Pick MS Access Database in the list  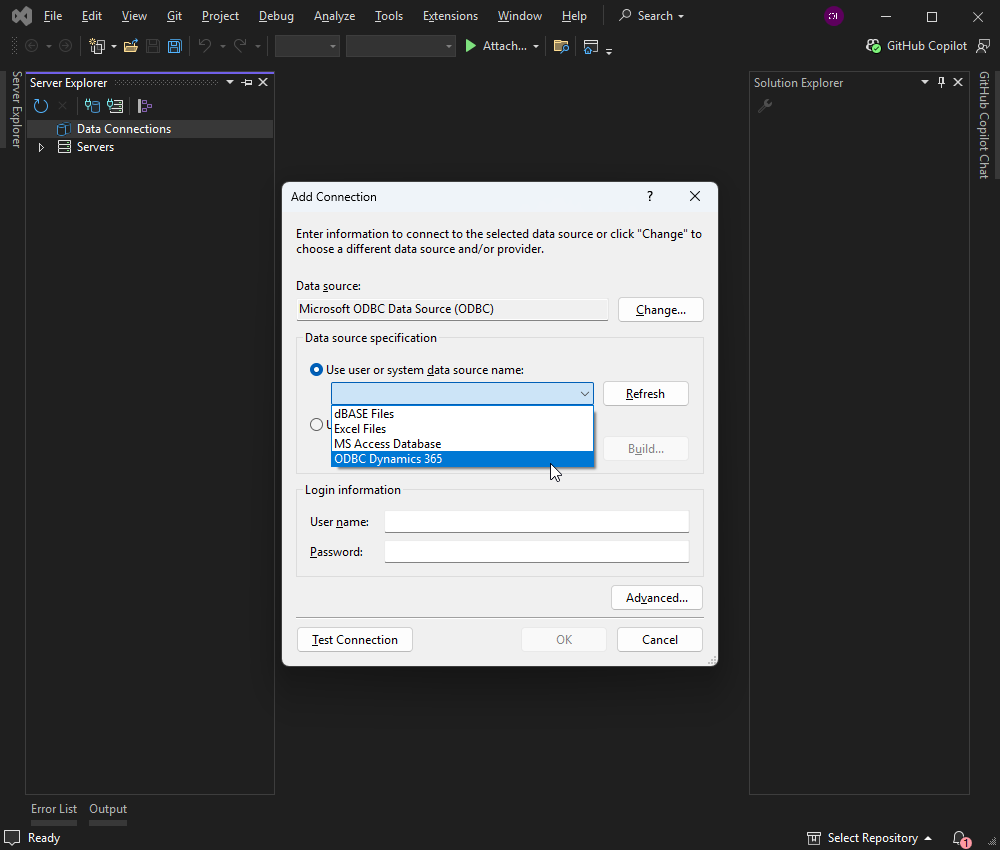(x=387, y=444)
